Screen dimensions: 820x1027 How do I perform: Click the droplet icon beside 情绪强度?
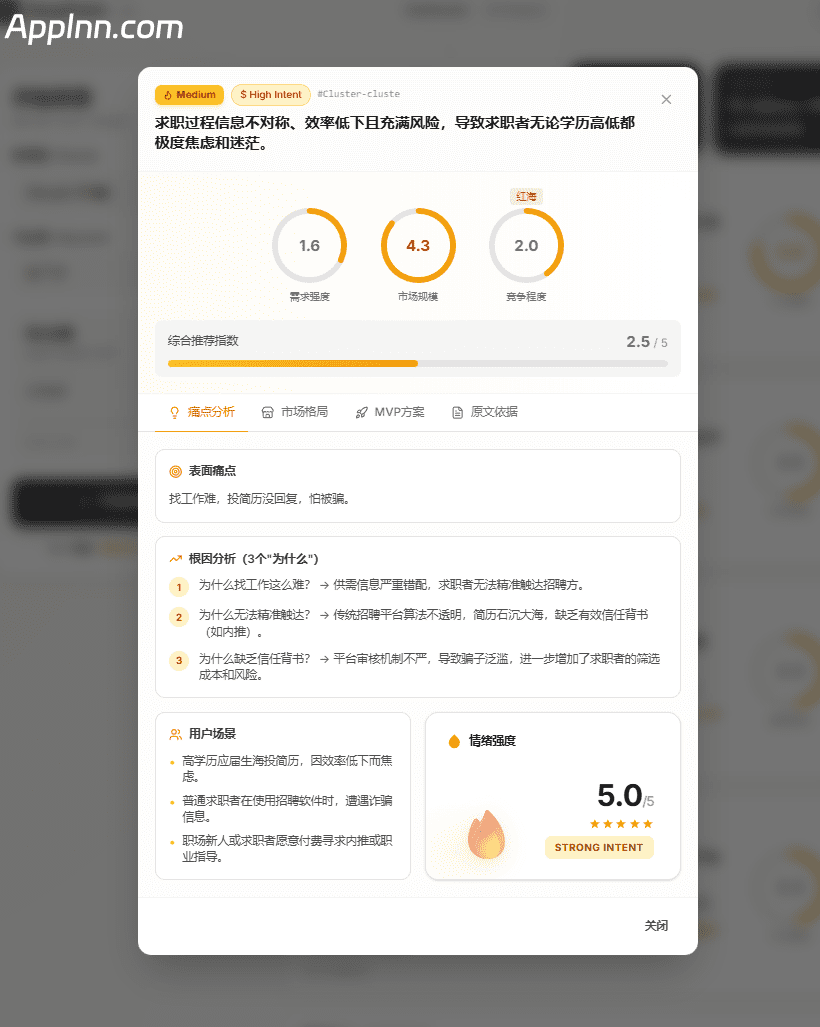point(454,741)
